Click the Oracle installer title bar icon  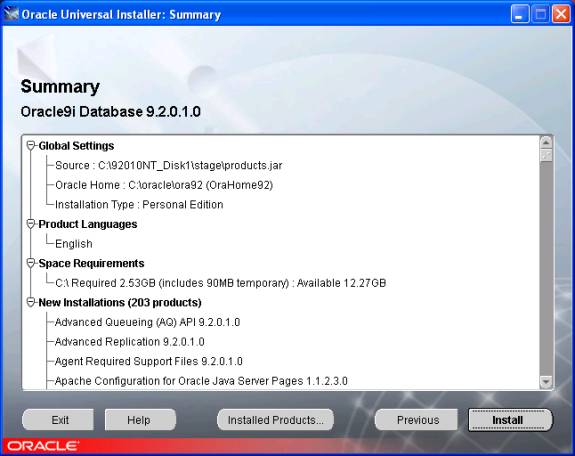pos(11,14)
